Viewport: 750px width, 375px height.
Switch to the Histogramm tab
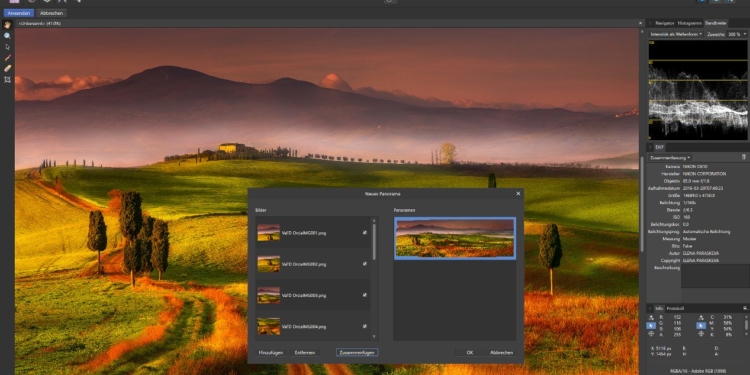[689, 23]
